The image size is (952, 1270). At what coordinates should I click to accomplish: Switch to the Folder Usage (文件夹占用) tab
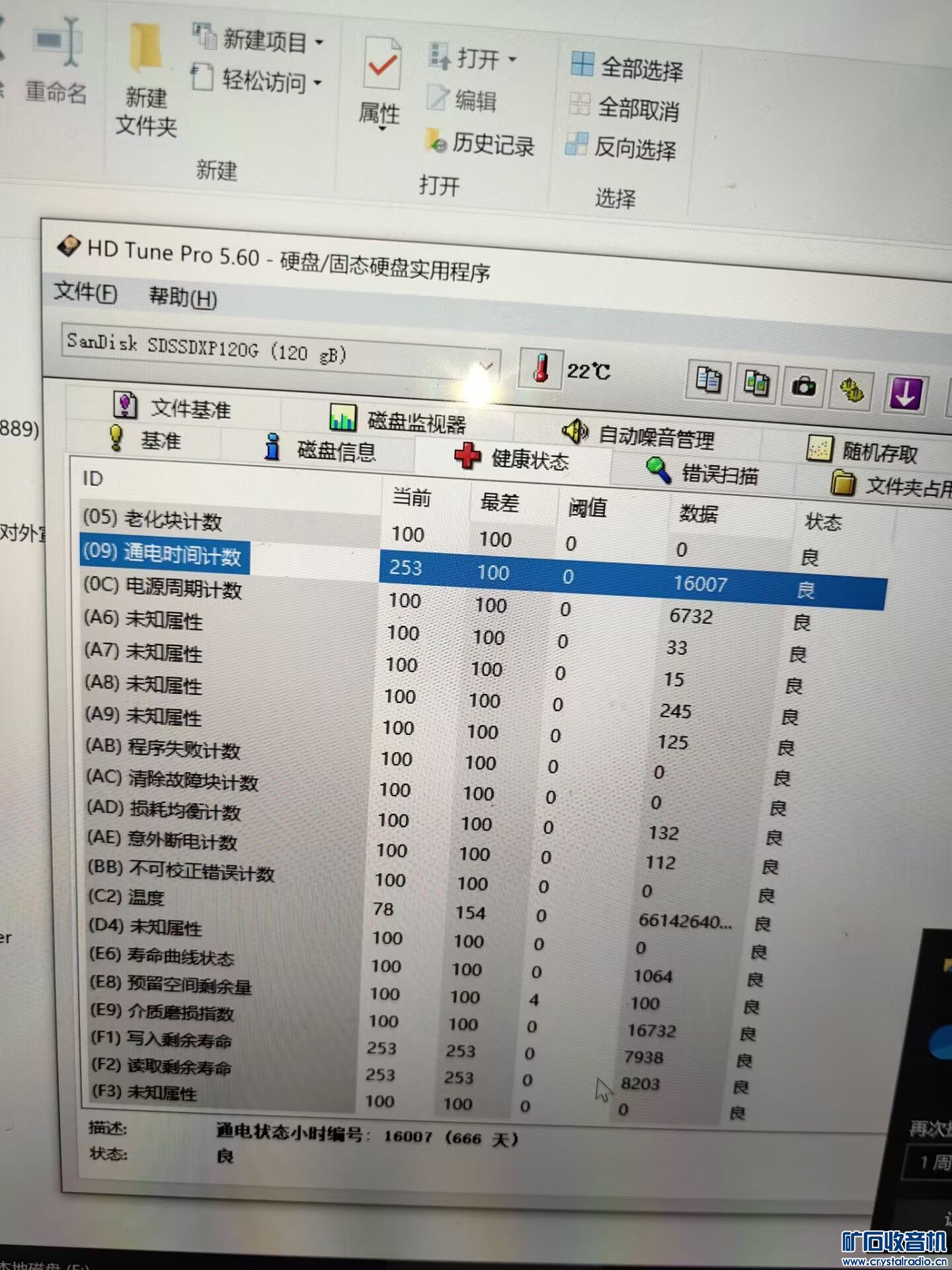click(890, 486)
